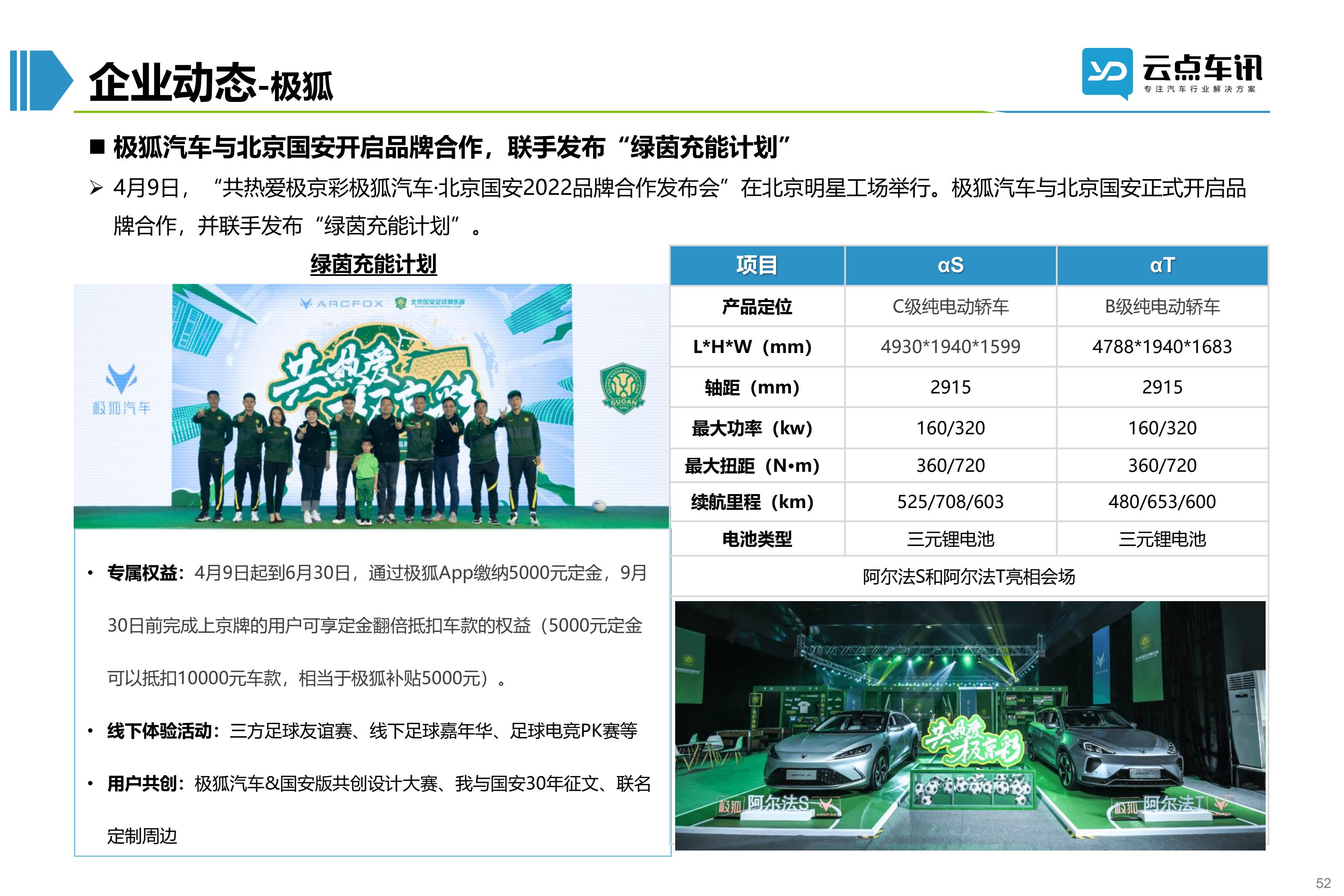Click the underlined 绿茵充能计划 caption
The width and height of the screenshot is (1344, 896).
pyautogui.click(x=373, y=264)
